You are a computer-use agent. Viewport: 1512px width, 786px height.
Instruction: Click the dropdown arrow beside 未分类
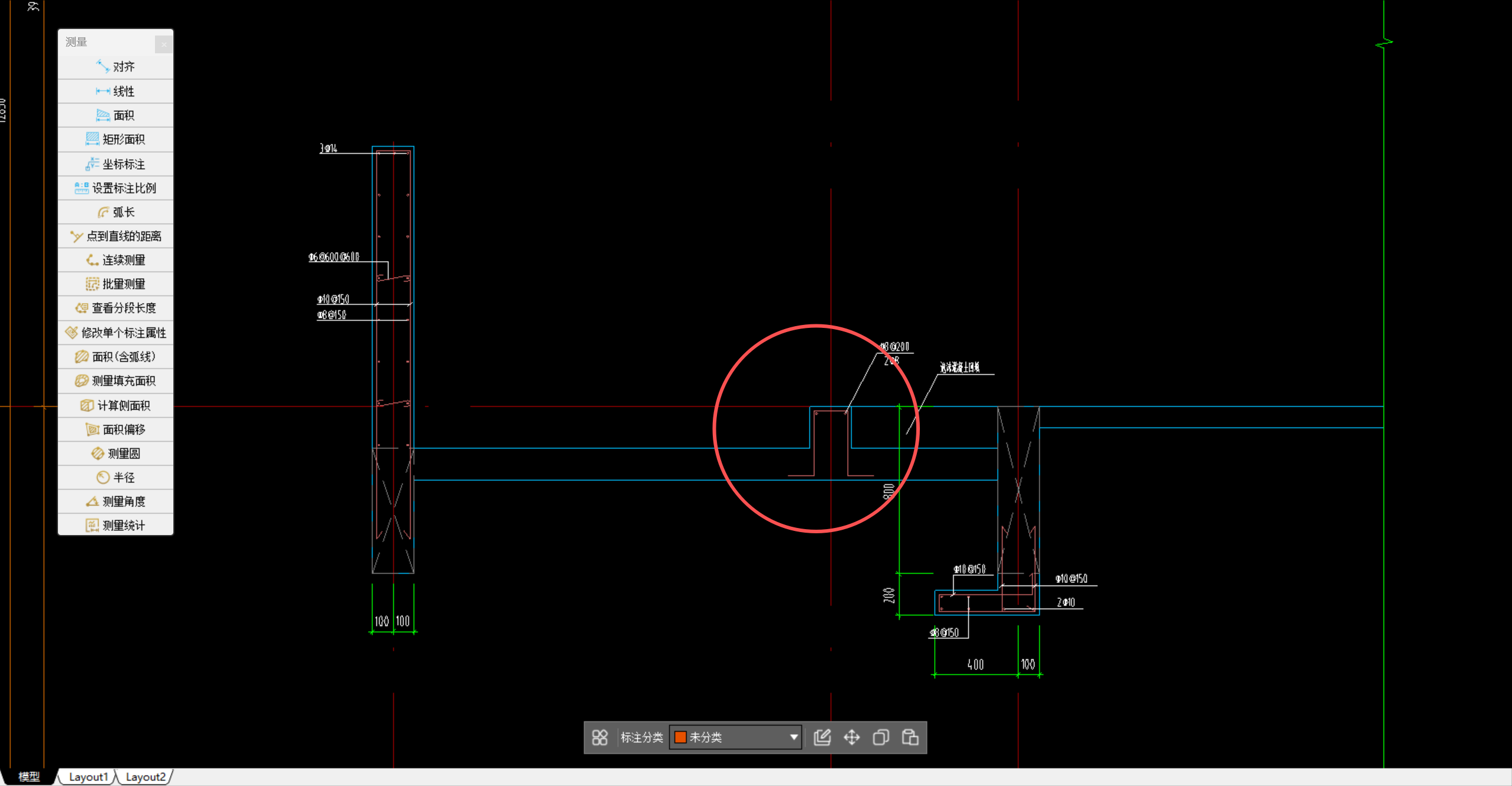click(794, 737)
